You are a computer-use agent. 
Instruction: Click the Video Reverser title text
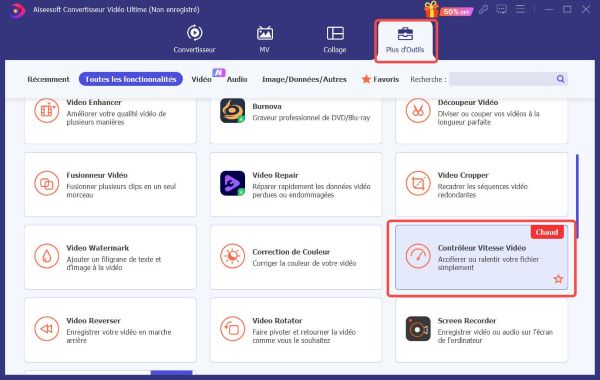pos(93,321)
